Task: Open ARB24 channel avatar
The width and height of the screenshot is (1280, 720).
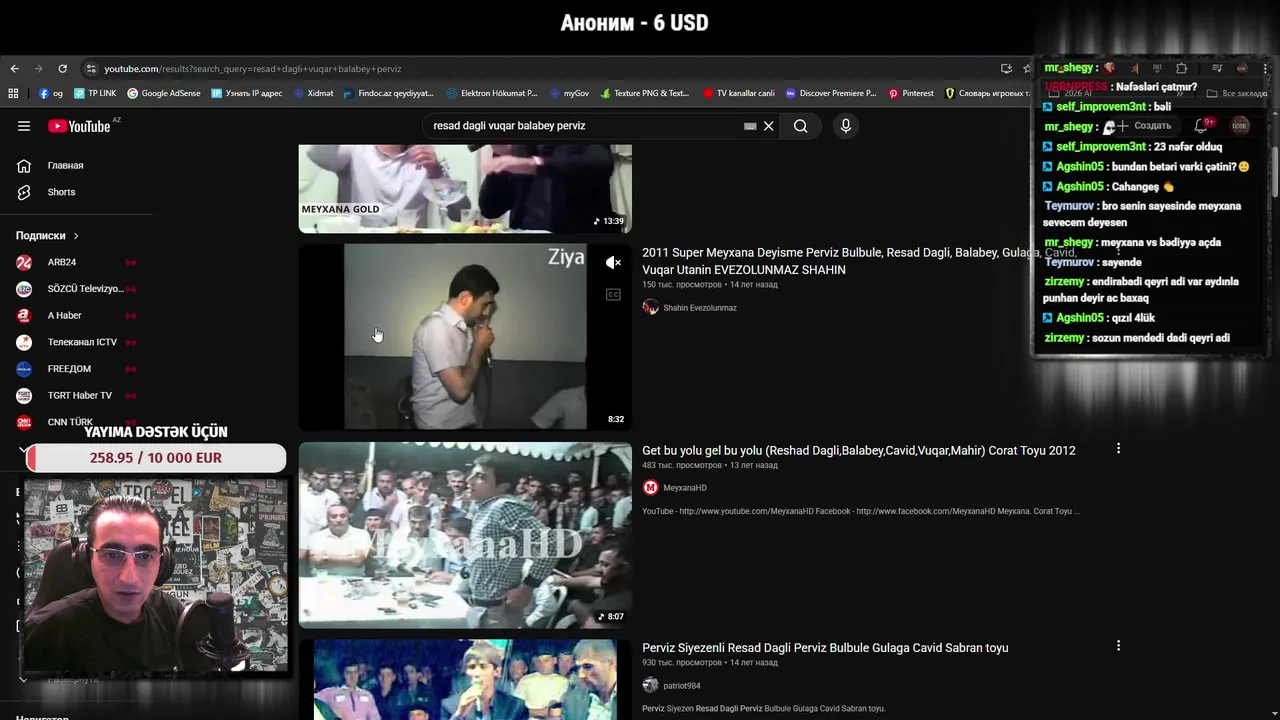Action: tap(24, 262)
